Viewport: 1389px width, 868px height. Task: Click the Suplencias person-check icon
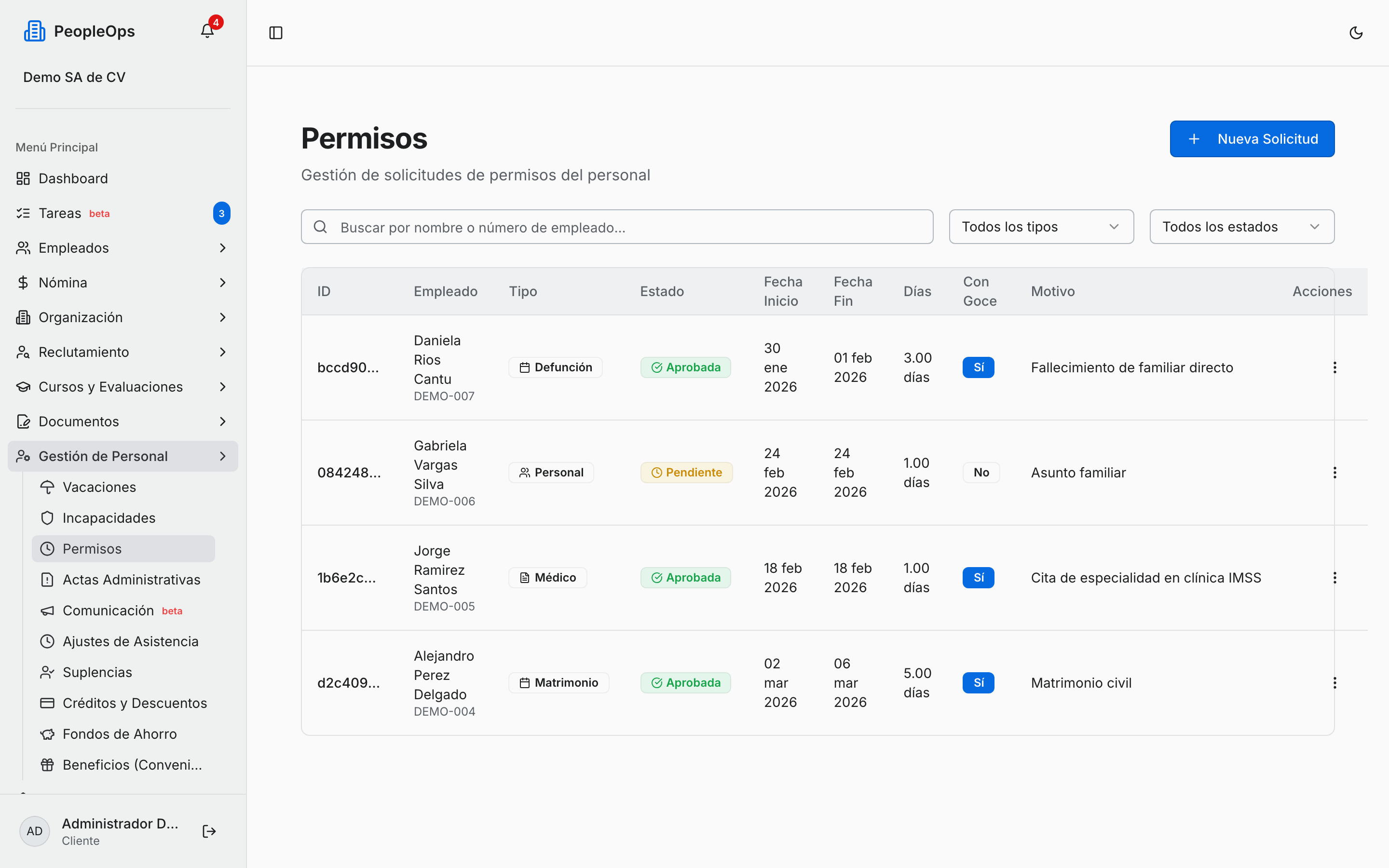pyautogui.click(x=47, y=672)
